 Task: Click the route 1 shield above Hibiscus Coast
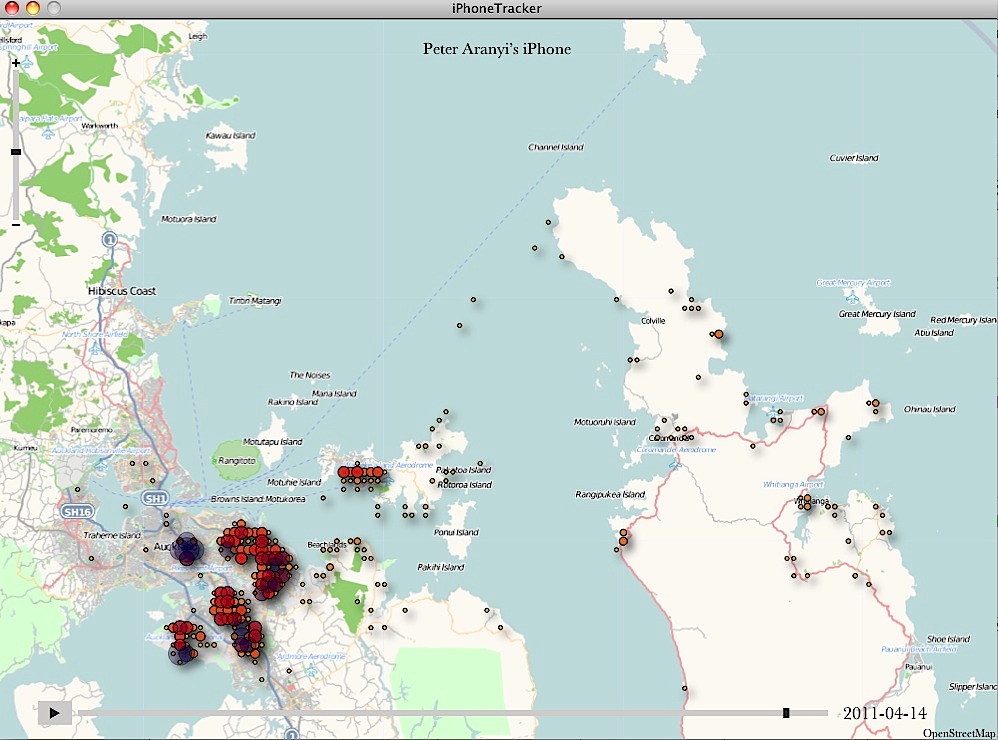point(110,240)
